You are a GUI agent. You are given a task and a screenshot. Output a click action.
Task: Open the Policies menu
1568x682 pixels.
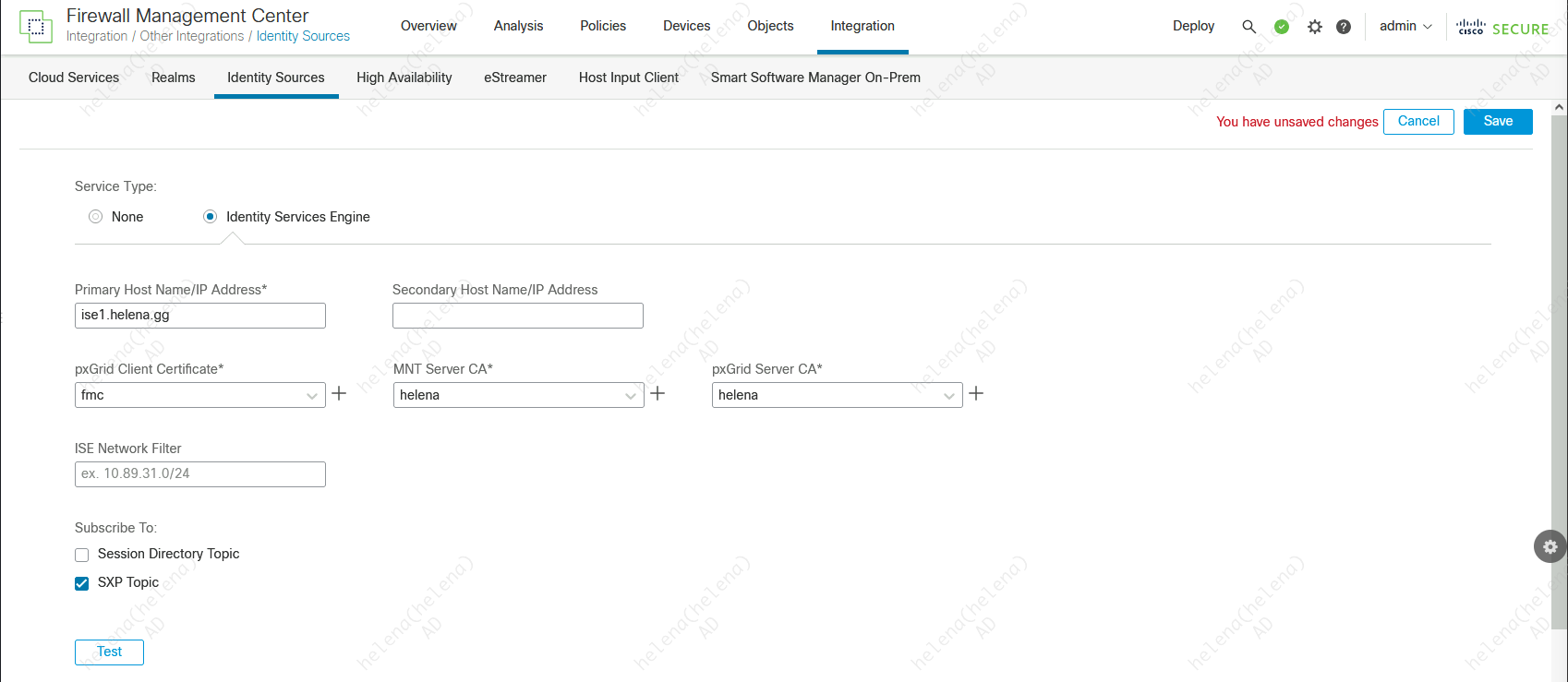coord(603,26)
